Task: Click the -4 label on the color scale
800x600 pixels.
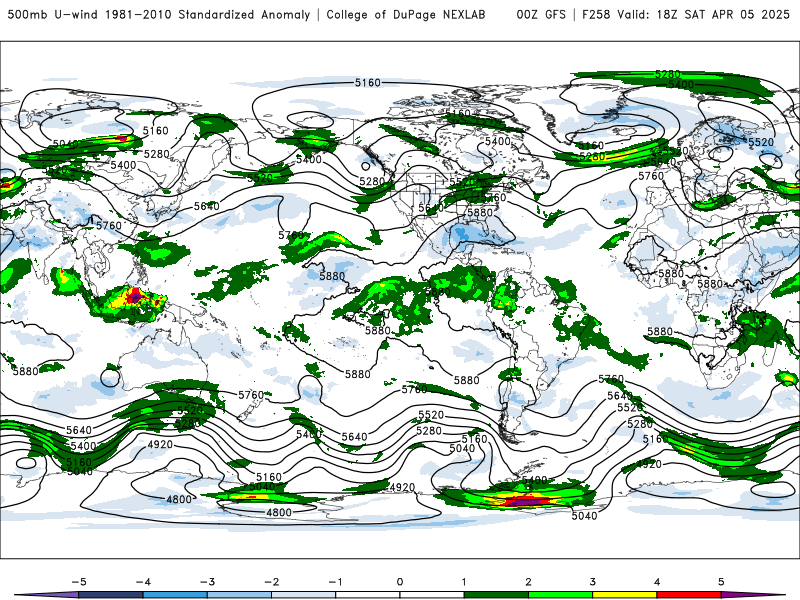Action: pyautogui.click(x=143, y=582)
